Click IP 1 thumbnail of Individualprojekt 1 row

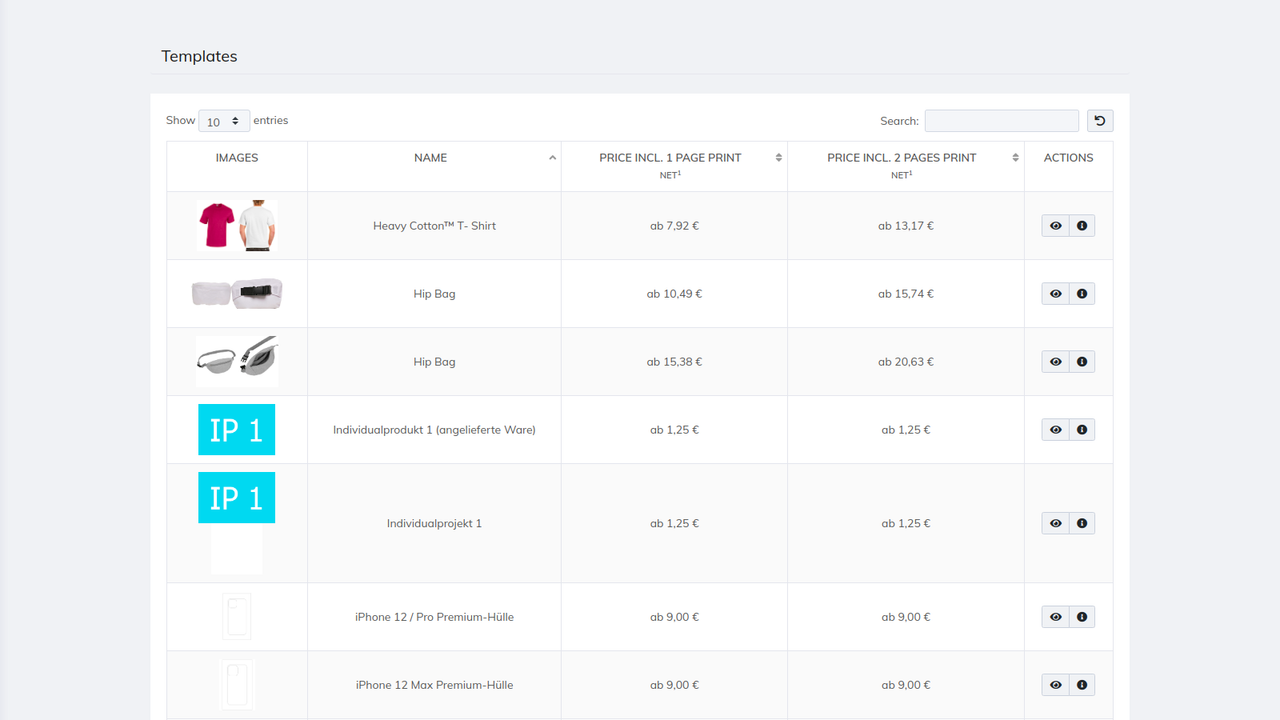[x=236, y=497]
